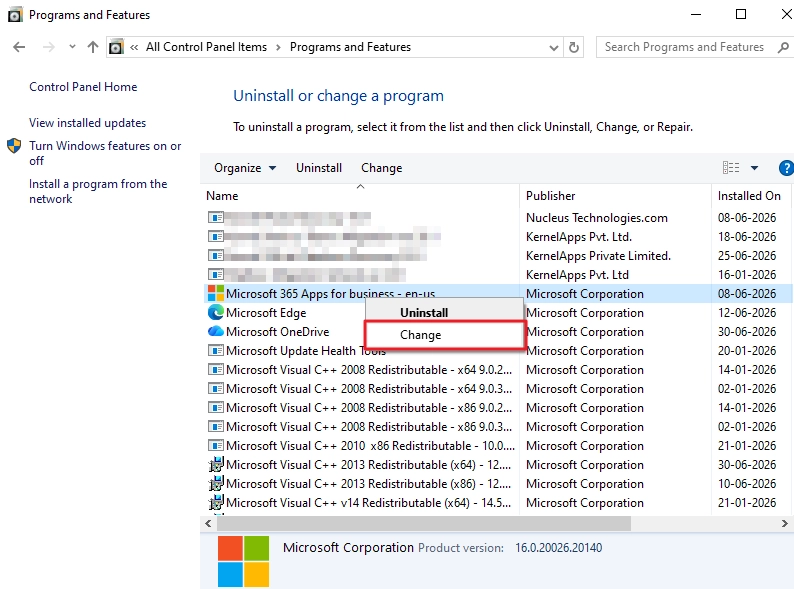Open the Organize menu
794x589 pixels.
point(245,168)
